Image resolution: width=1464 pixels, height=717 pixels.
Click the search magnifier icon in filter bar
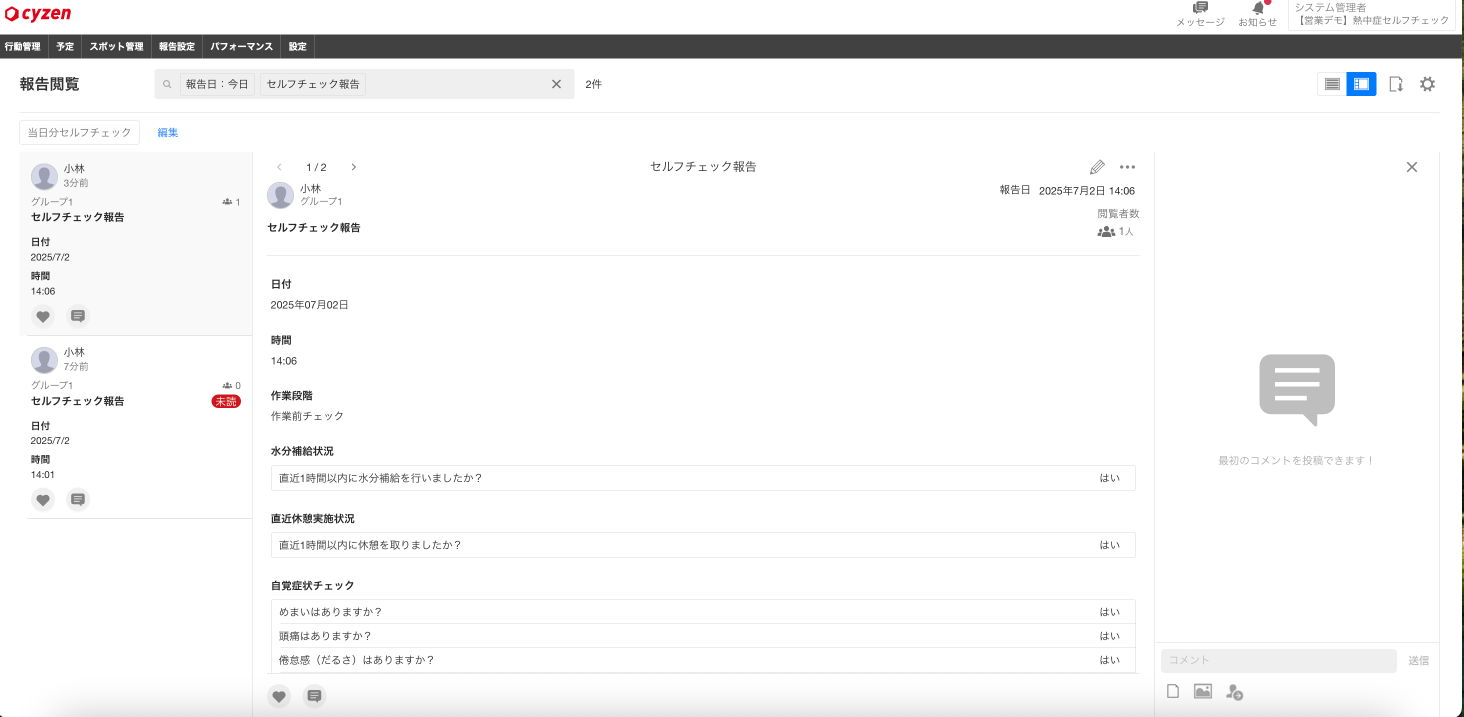point(167,84)
